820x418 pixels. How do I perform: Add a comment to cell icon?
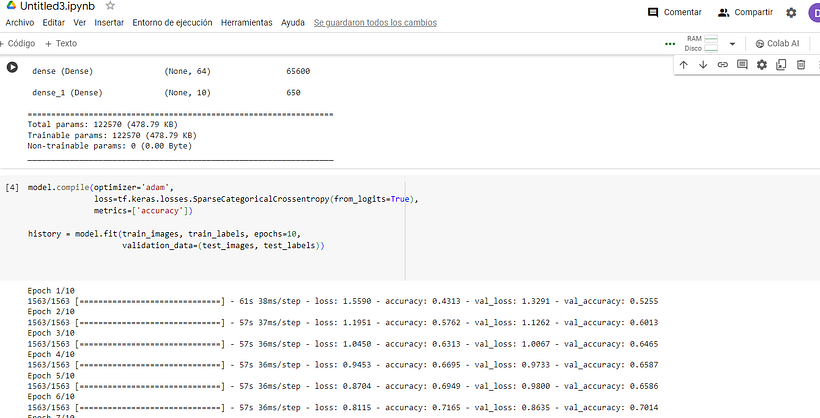tap(742, 65)
